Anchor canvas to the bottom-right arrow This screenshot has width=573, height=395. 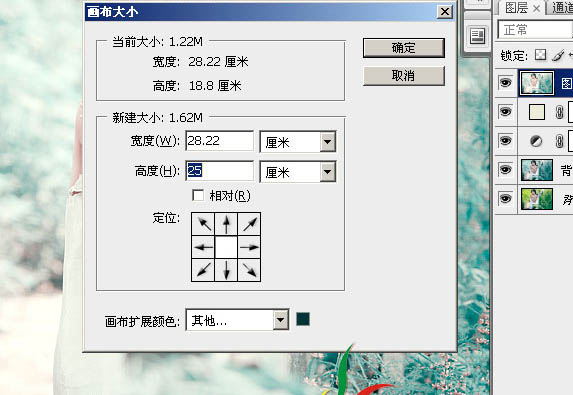249,270
